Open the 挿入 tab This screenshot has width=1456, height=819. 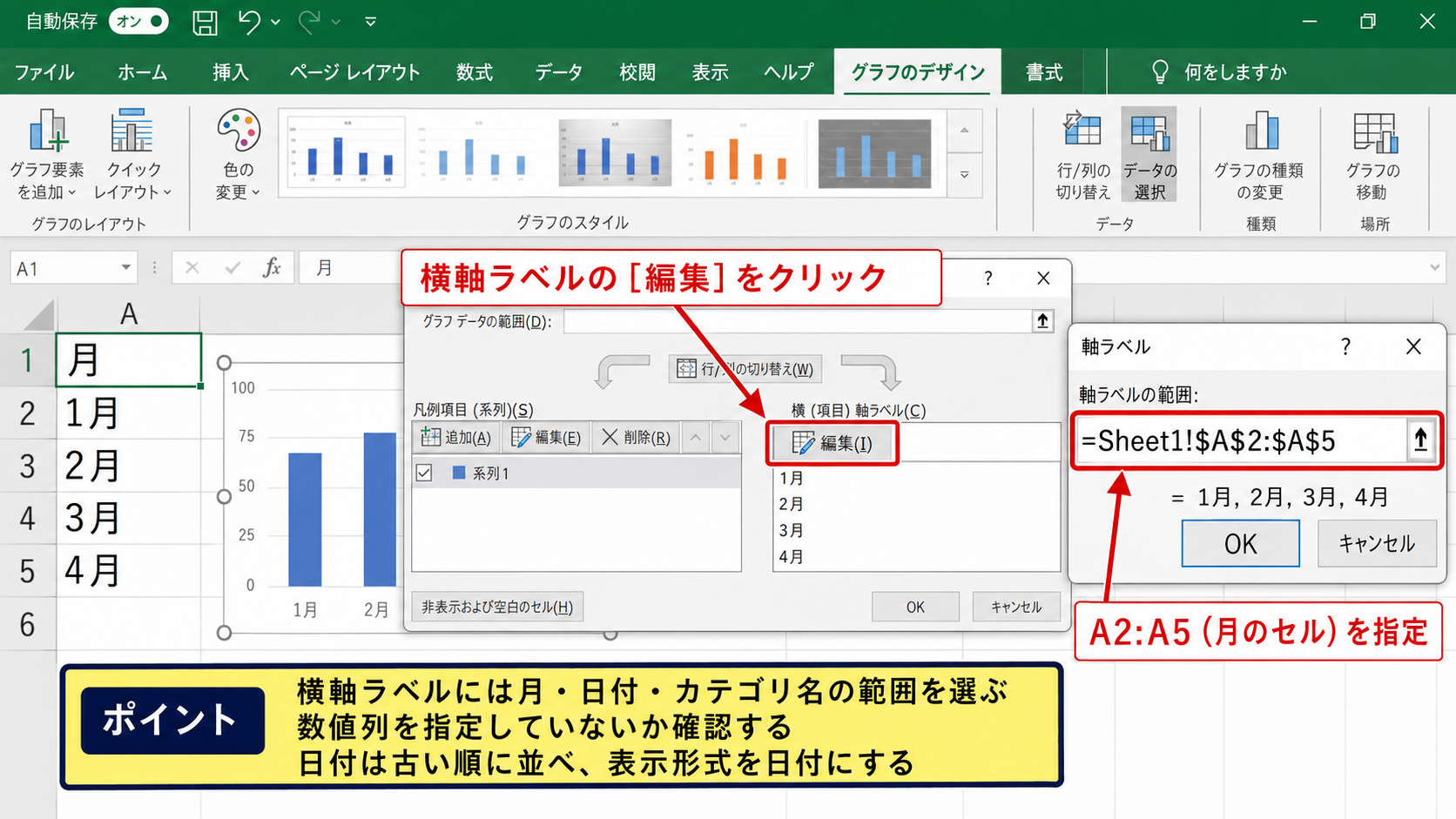point(231,72)
